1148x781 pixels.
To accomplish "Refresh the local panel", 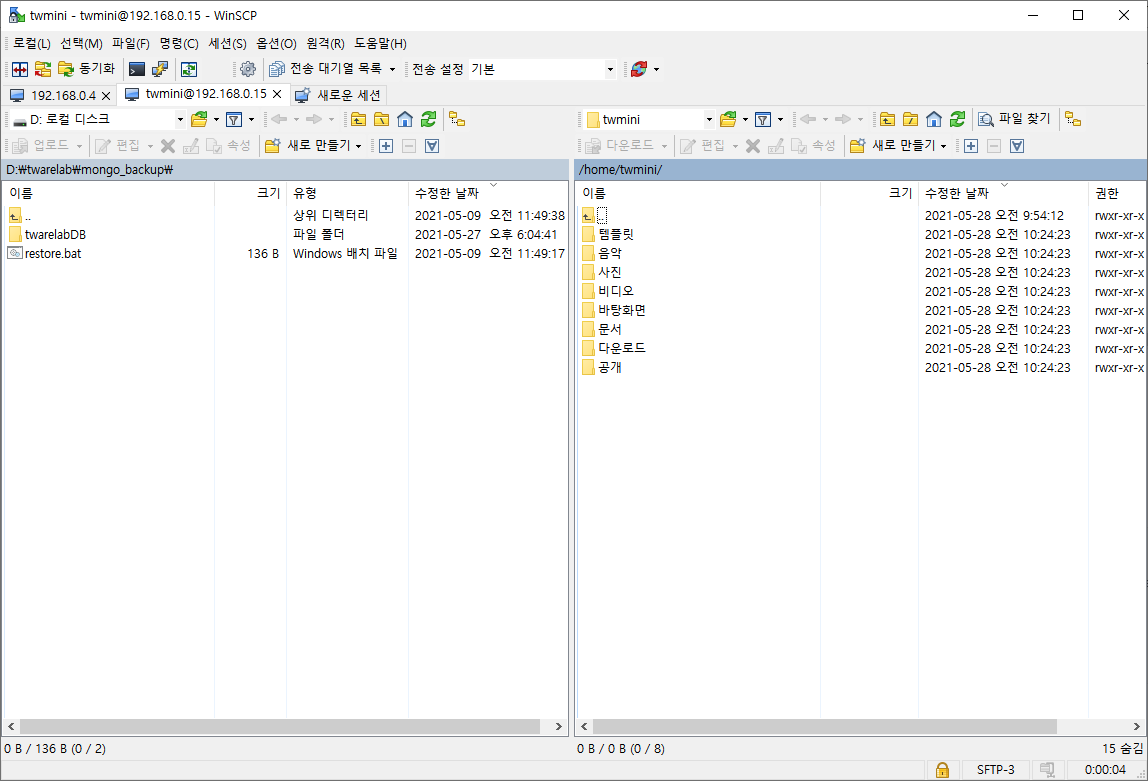I will 428,119.
